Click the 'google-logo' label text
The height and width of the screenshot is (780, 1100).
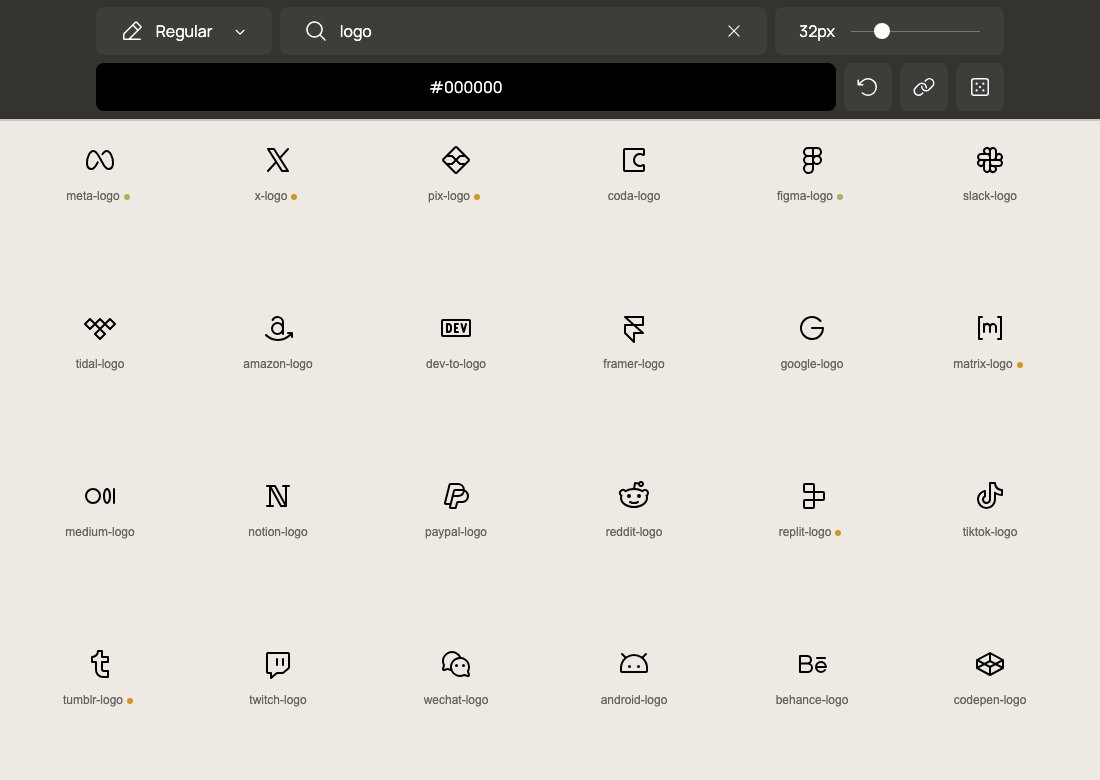812,364
